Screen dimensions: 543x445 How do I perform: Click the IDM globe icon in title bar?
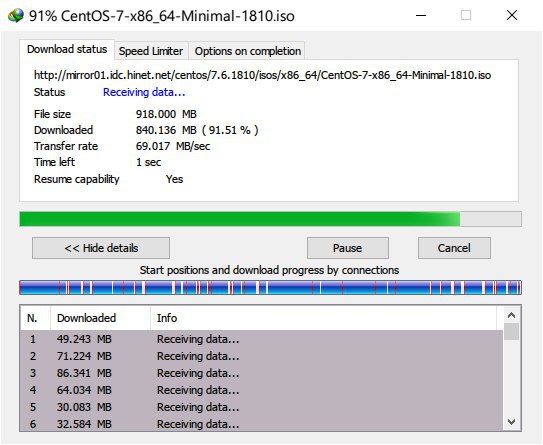tap(16, 16)
